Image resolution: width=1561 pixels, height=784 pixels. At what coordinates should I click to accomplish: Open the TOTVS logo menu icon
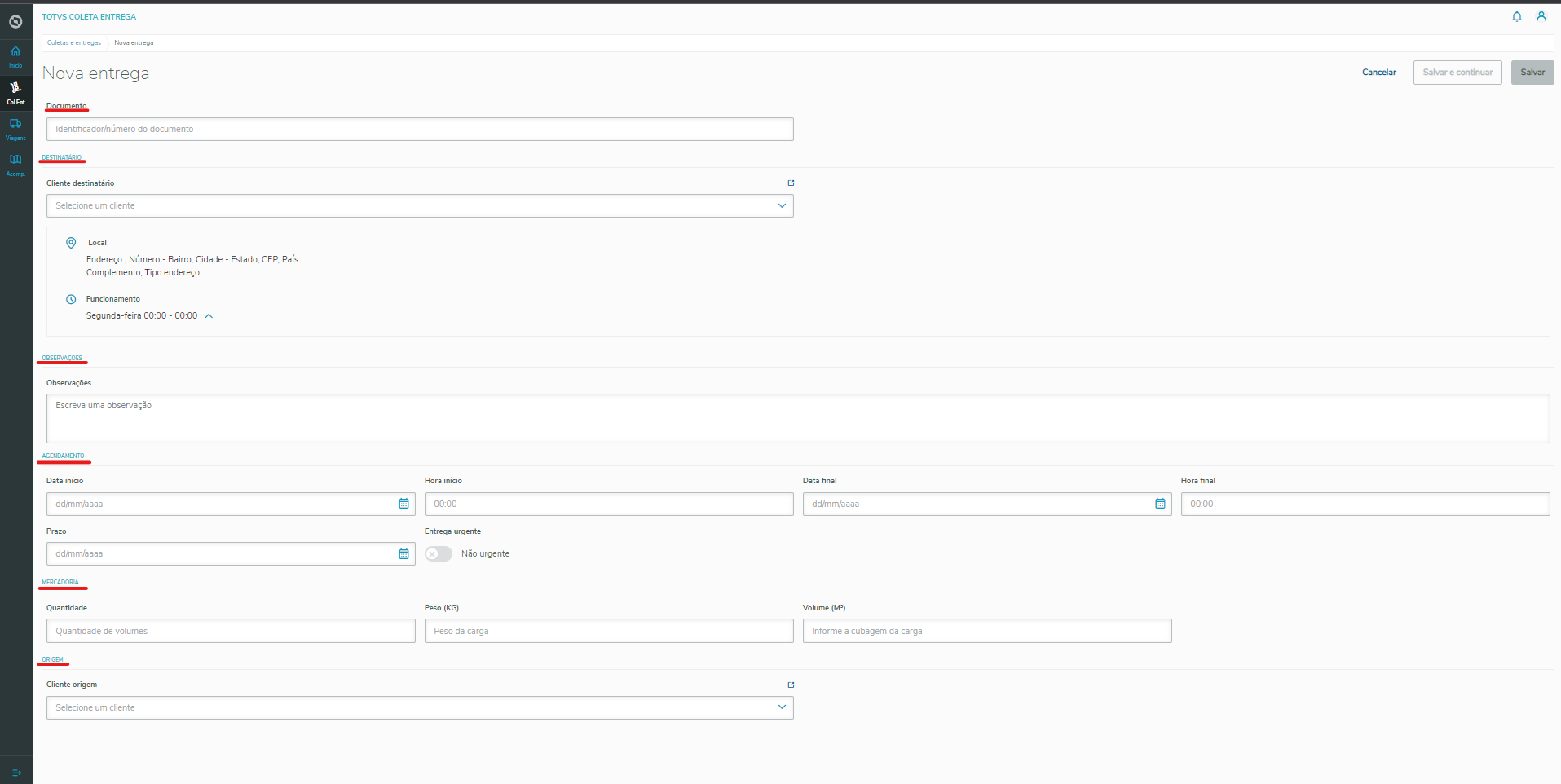(15, 22)
